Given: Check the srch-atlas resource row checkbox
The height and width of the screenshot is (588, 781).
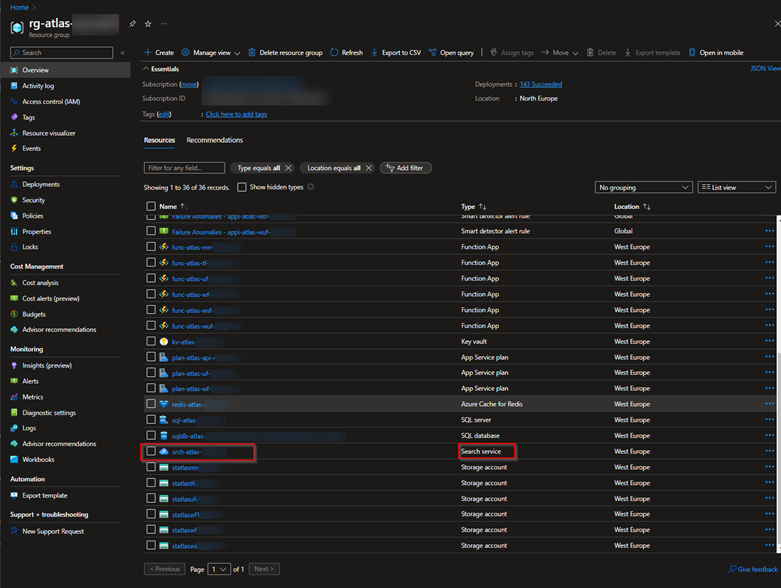Looking at the screenshot, I should pos(151,452).
